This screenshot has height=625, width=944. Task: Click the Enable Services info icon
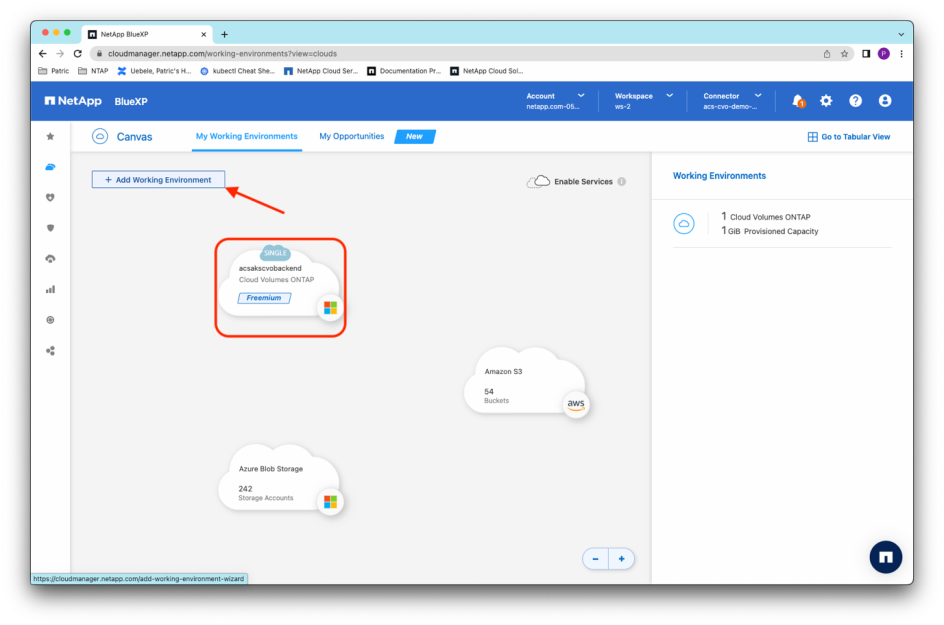pos(622,182)
